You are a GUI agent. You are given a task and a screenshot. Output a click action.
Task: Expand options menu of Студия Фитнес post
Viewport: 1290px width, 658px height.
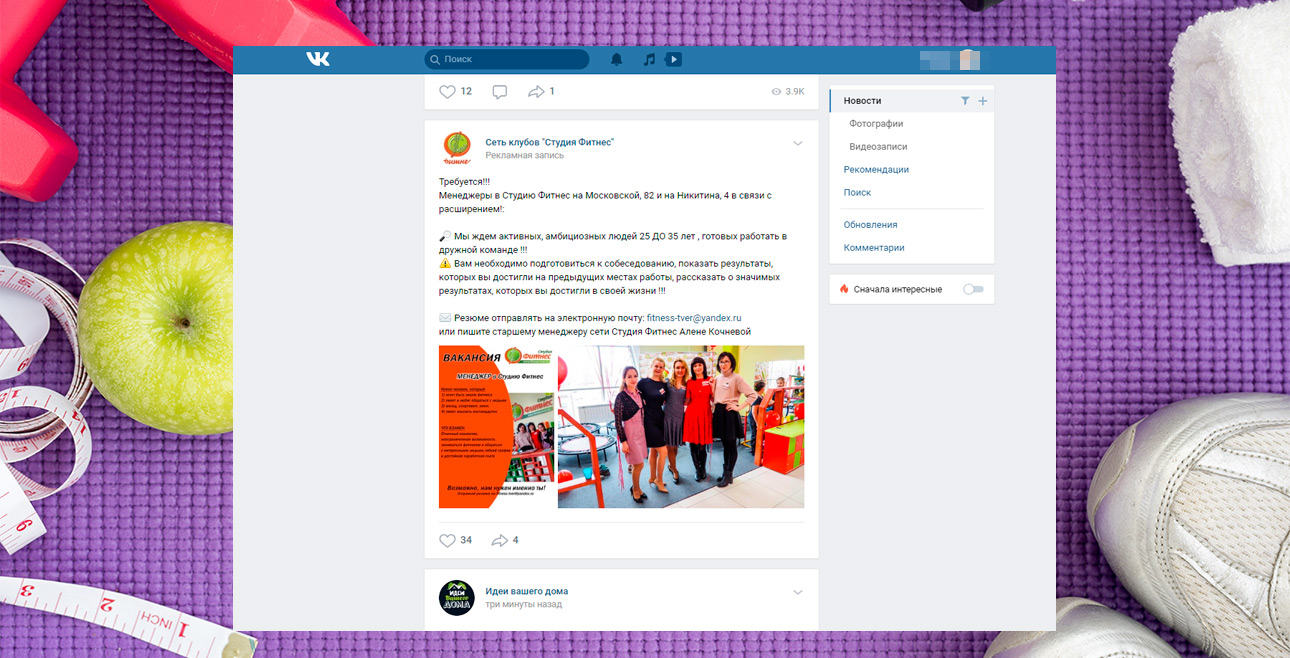pyautogui.click(x=797, y=144)
